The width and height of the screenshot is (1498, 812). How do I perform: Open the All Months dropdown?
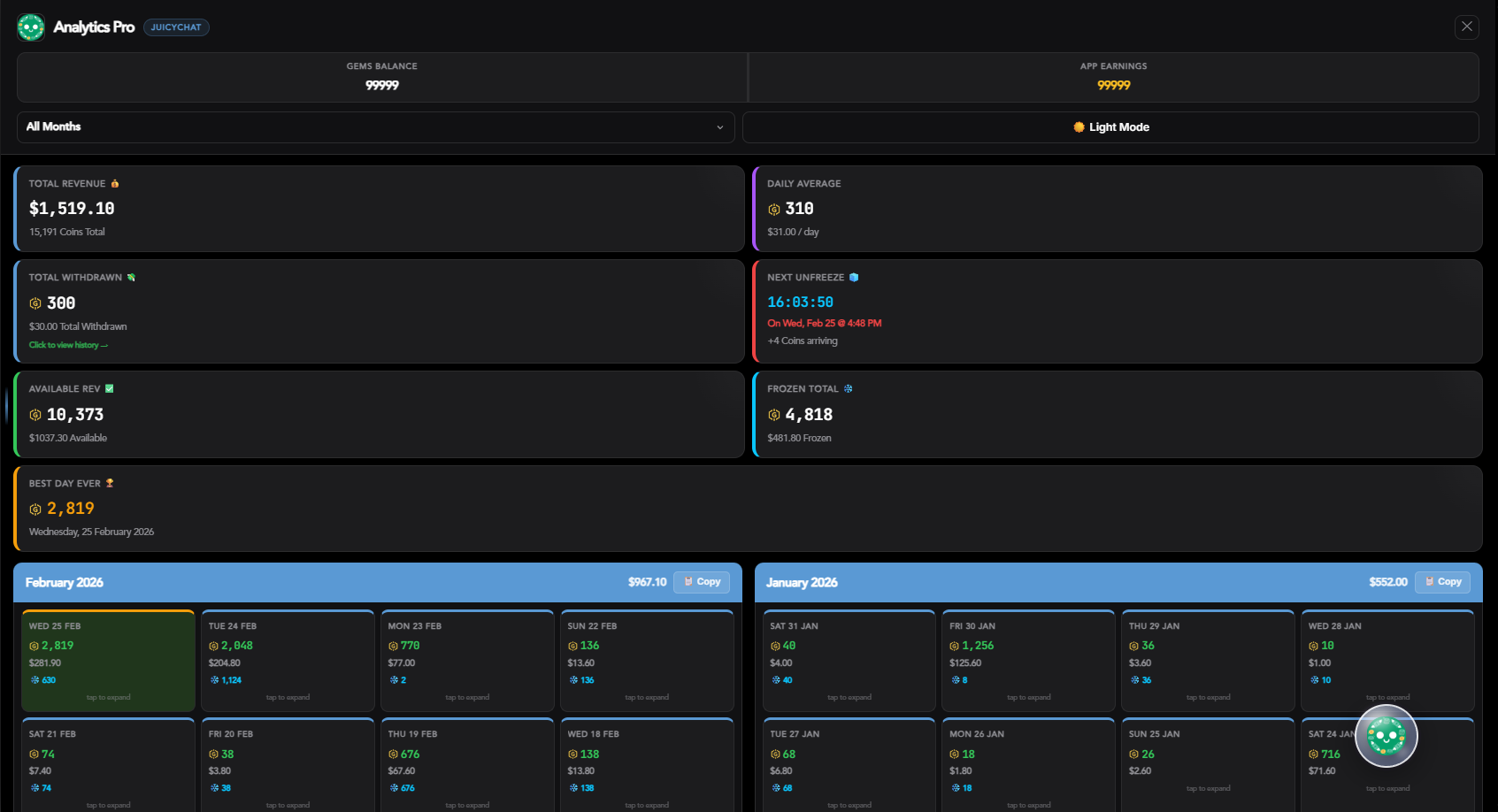click(x=375, y=127)
